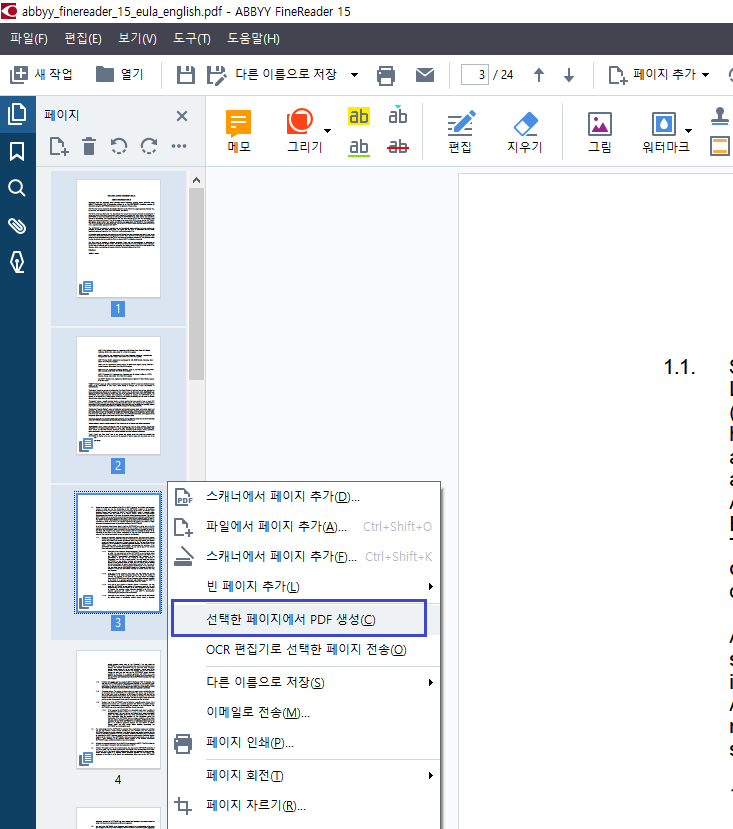Open the Digital signatures pen sidebar icon
Viewport: 733px width, 829px height.
[x=17, y=262]
